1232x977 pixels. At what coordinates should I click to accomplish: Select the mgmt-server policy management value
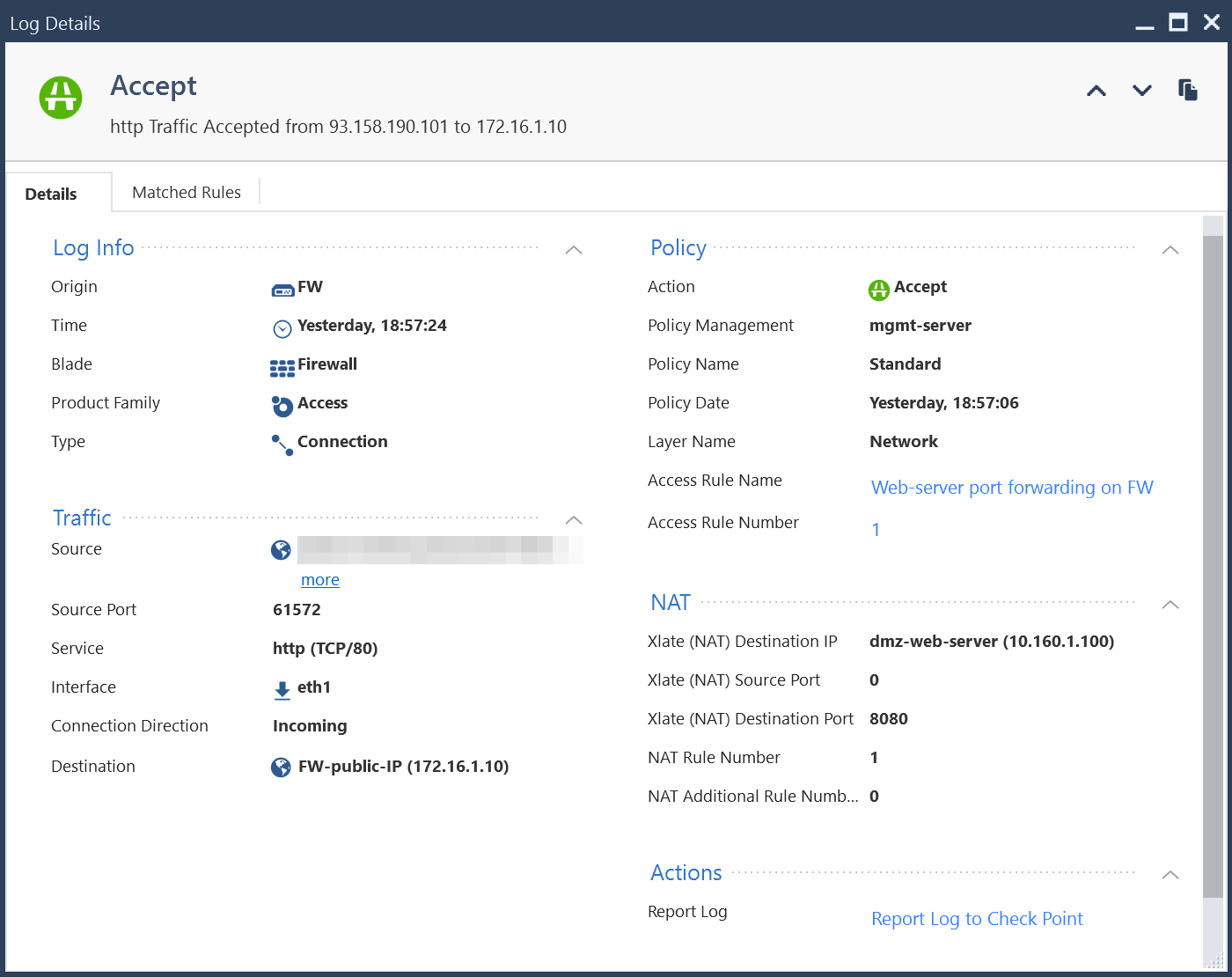tap(920, 325)
